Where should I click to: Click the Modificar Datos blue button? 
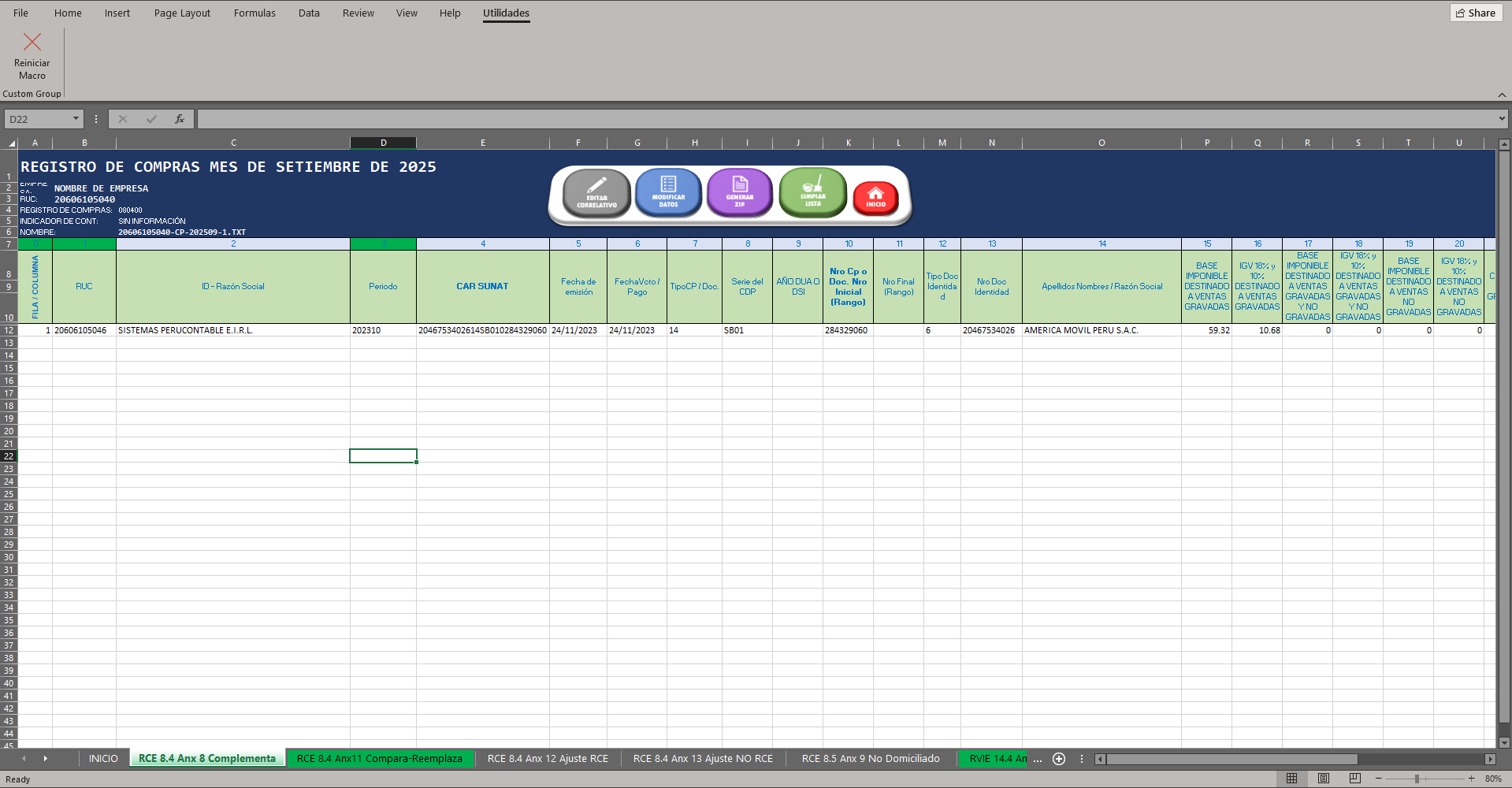click(668, 192)
